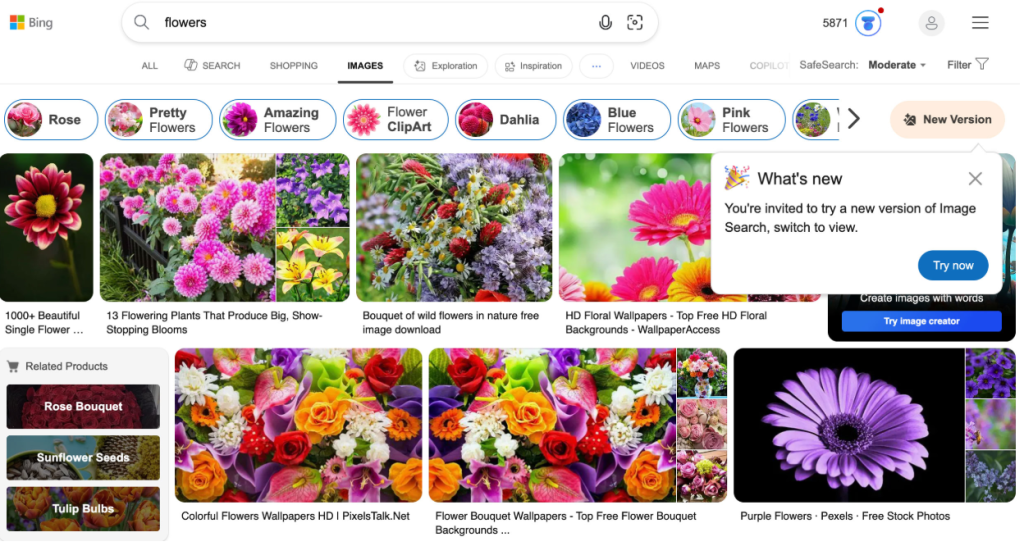
Task: Switch to the Shopping tab
Action: (x=293, y=66)
